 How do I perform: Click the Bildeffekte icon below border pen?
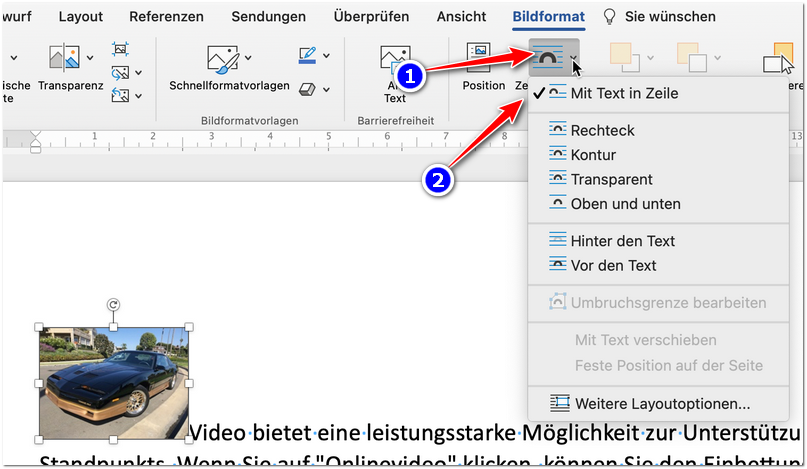(308, 89)
